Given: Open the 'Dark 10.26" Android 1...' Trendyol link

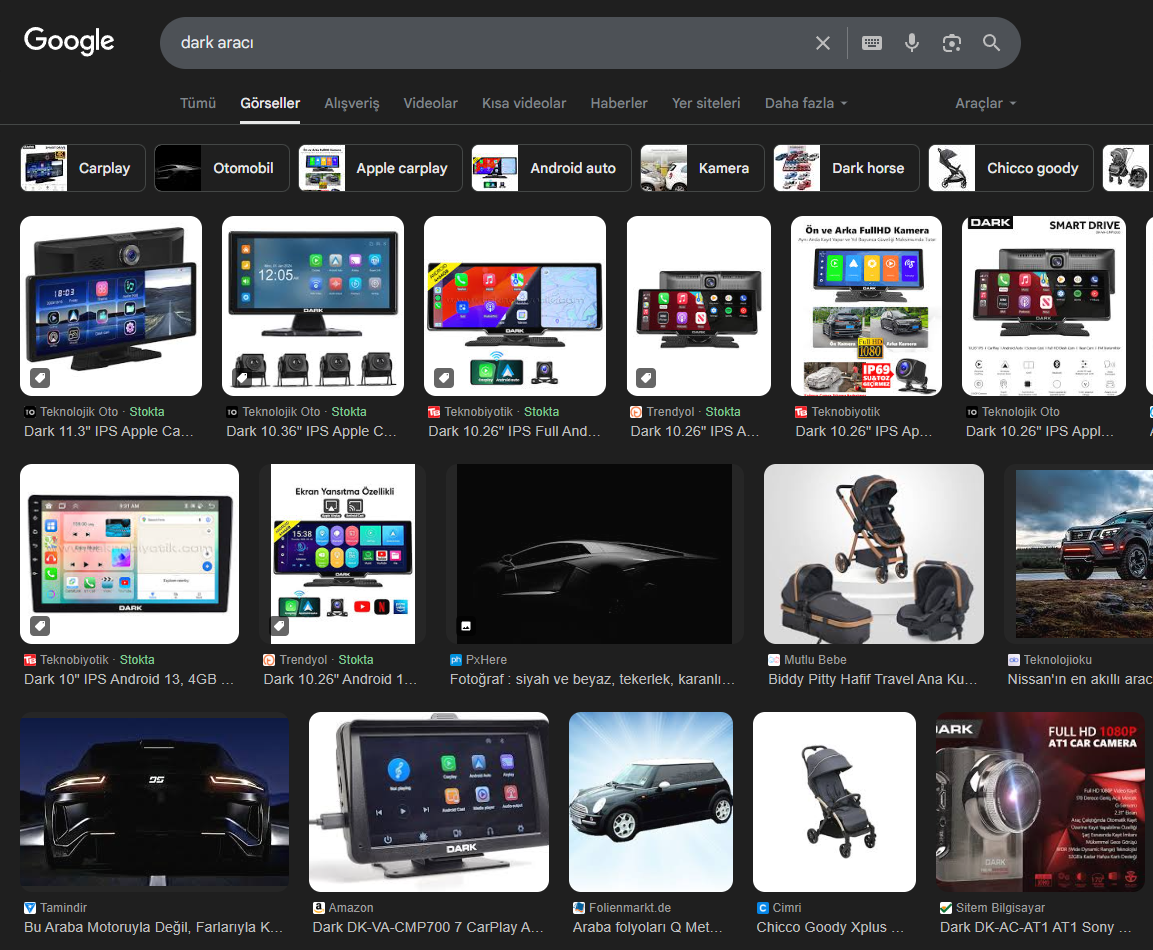Looking at the screenshot, I should click(340, 679).
